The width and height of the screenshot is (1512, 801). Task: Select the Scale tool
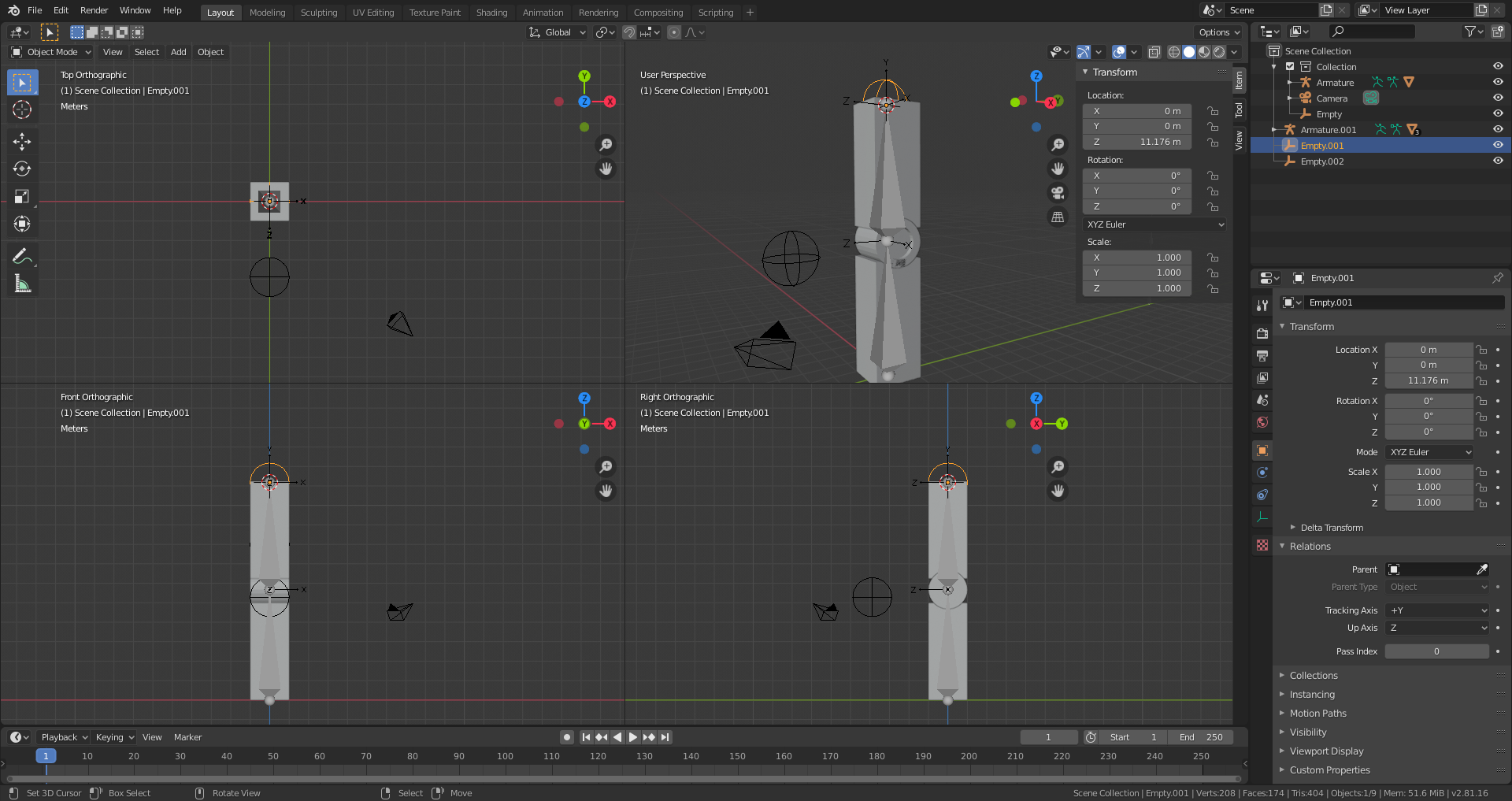tap(22, 196)
